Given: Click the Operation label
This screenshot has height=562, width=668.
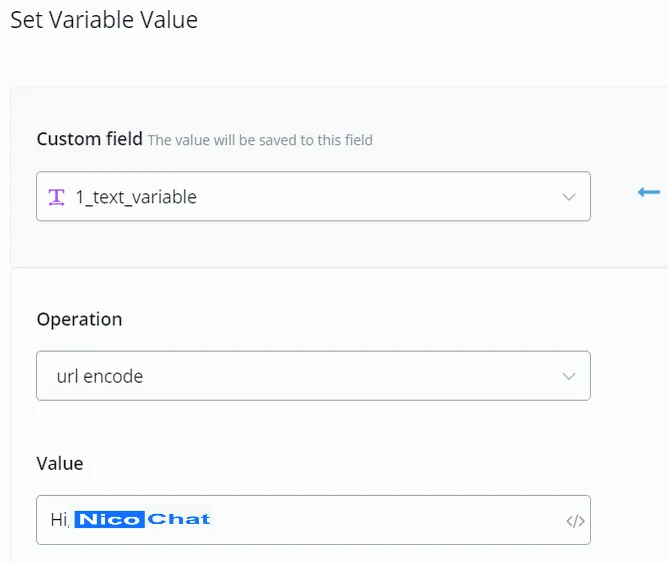Looking at the screenshot, I should click(79, 319).
